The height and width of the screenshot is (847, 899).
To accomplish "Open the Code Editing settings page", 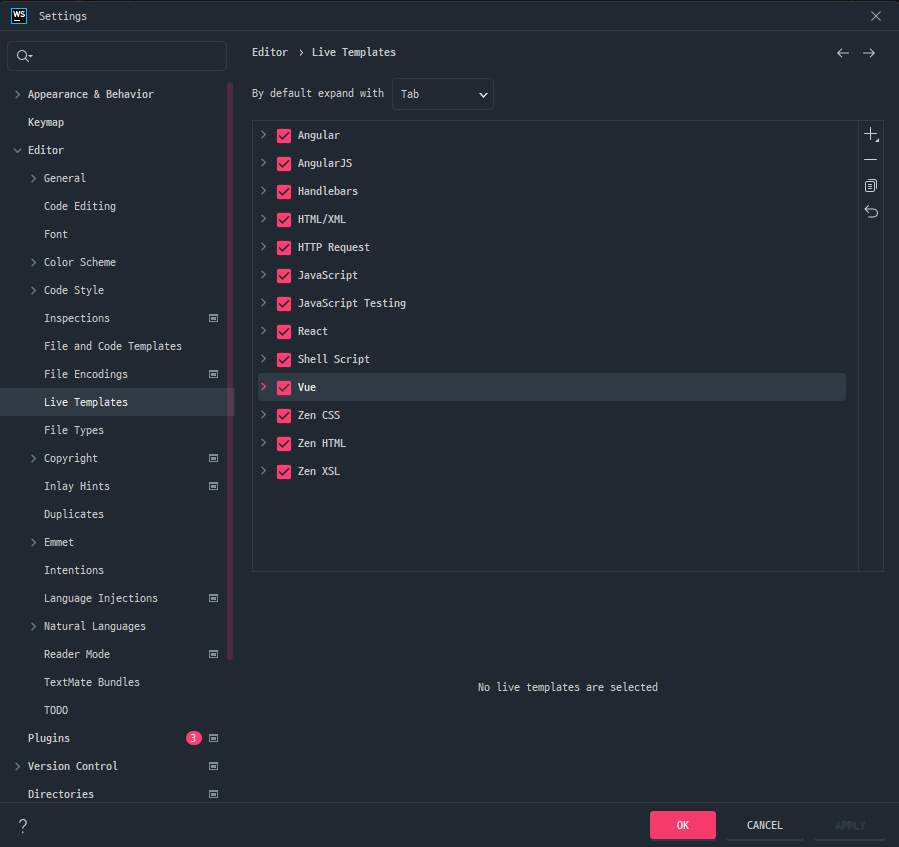I will click(80, 206).
